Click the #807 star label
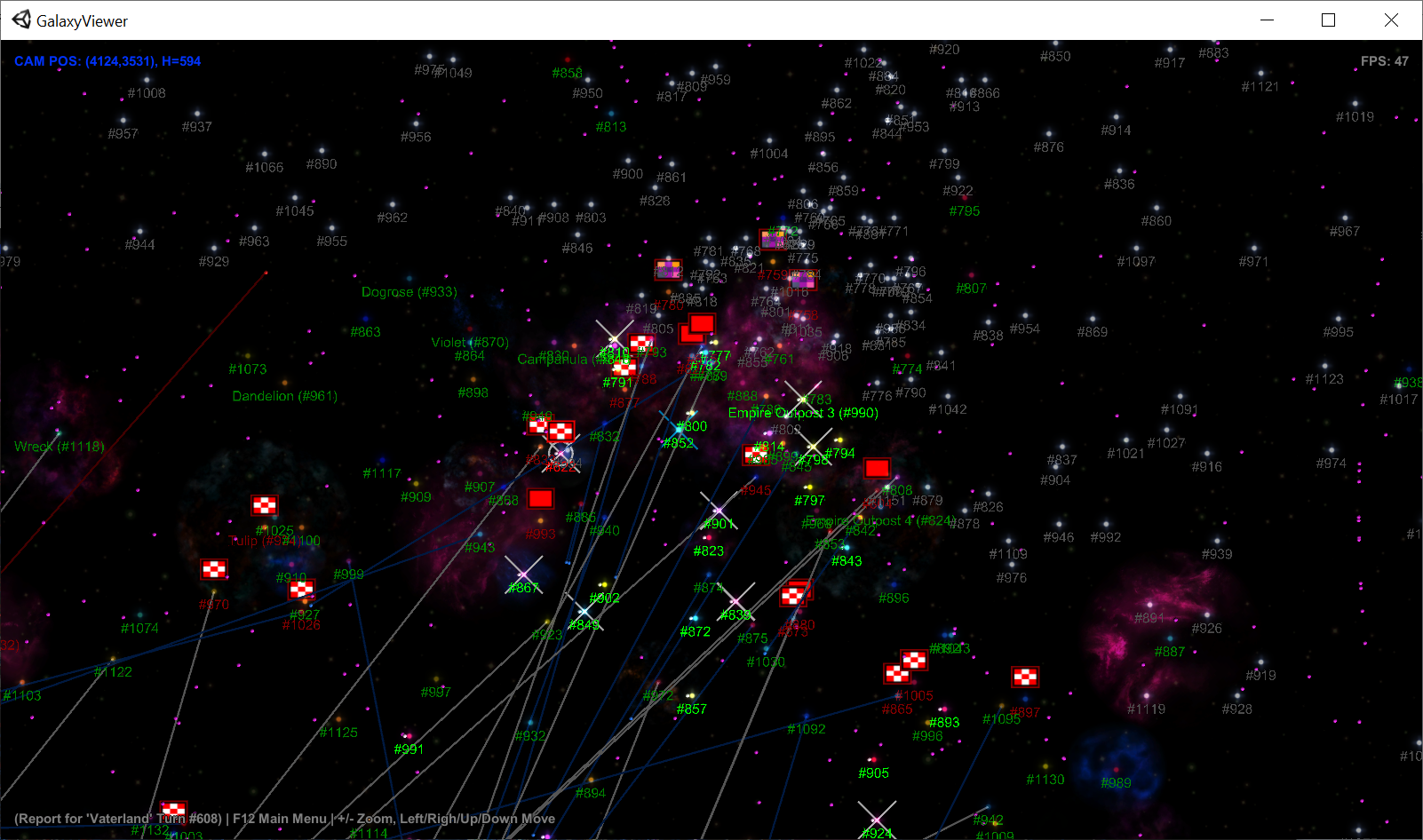Image resolution: width=1423 pixels, height=840 pixels. pyautogui.click(x=972, y=288)
